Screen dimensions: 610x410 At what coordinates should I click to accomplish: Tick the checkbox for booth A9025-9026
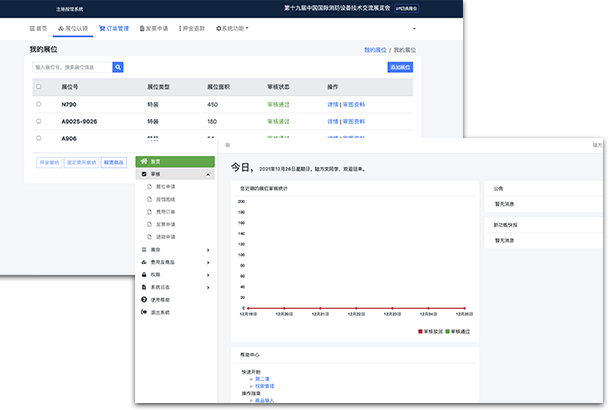point(39,121)
